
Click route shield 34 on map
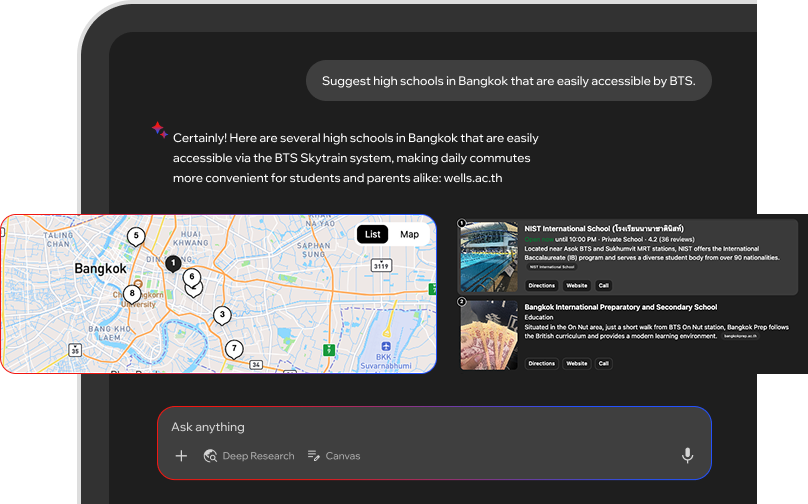coord(256,365)
